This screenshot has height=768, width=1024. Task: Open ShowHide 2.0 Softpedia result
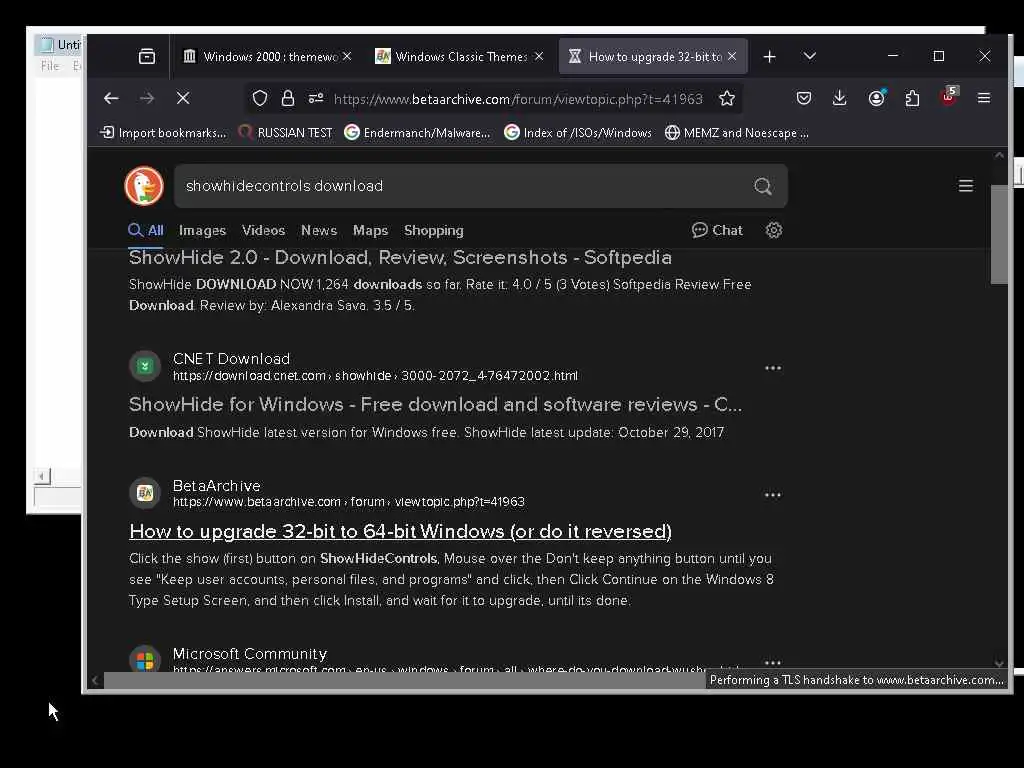tap(400, 257)
